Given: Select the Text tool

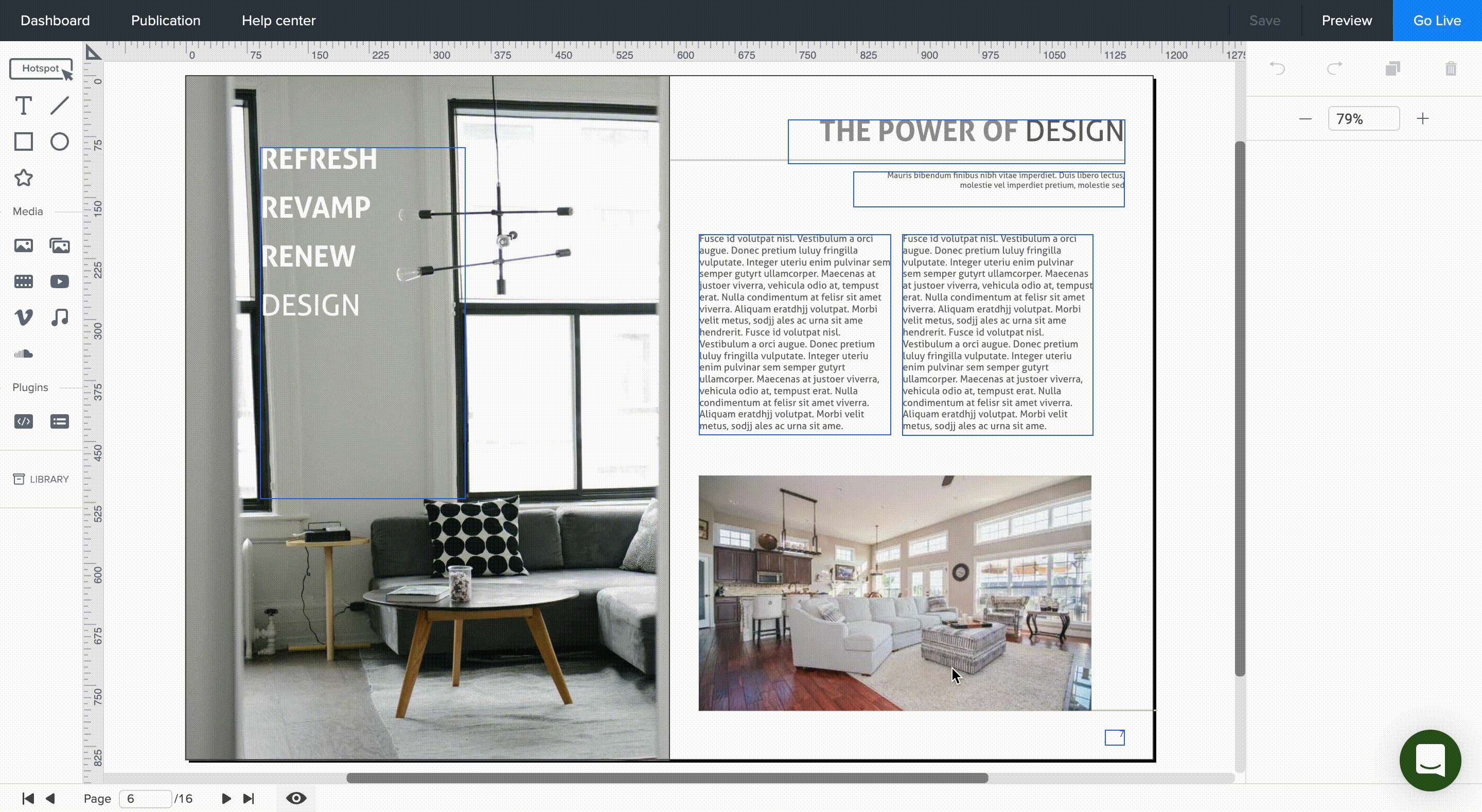Looking at the screenshot, I should tap(23, 106).
